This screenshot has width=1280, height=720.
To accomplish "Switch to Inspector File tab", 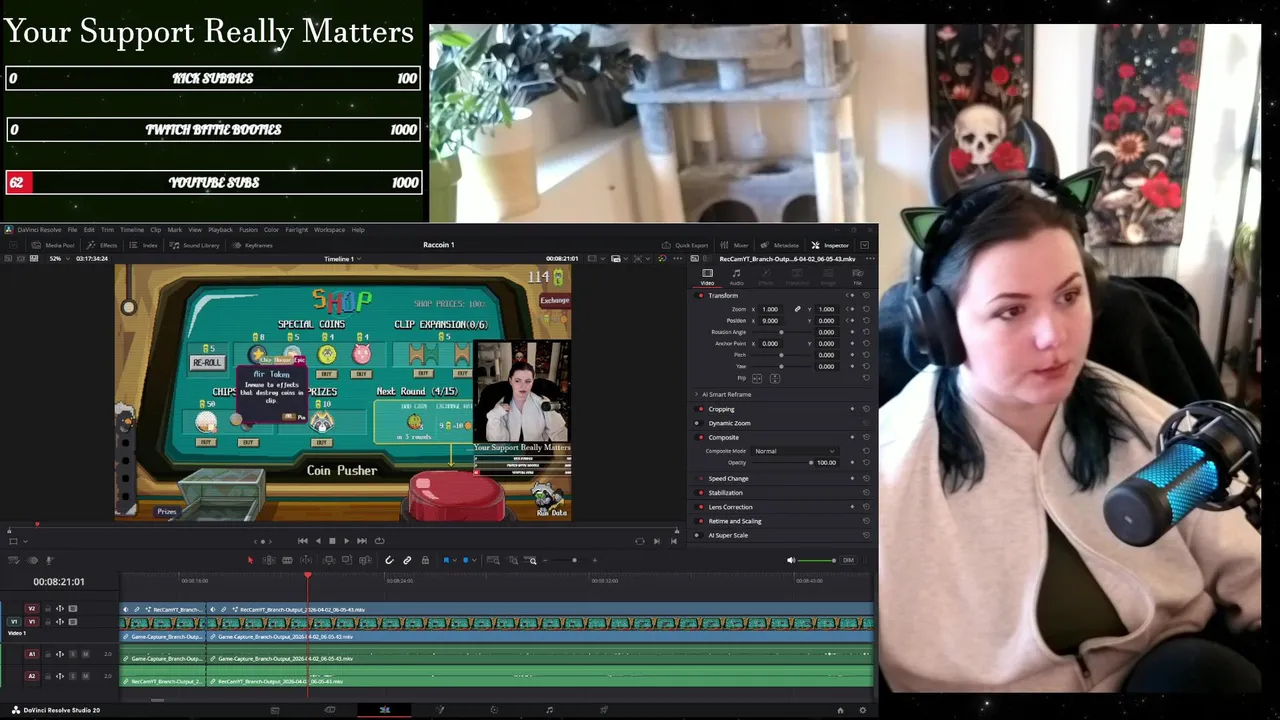I will click(x=857, y=277).
